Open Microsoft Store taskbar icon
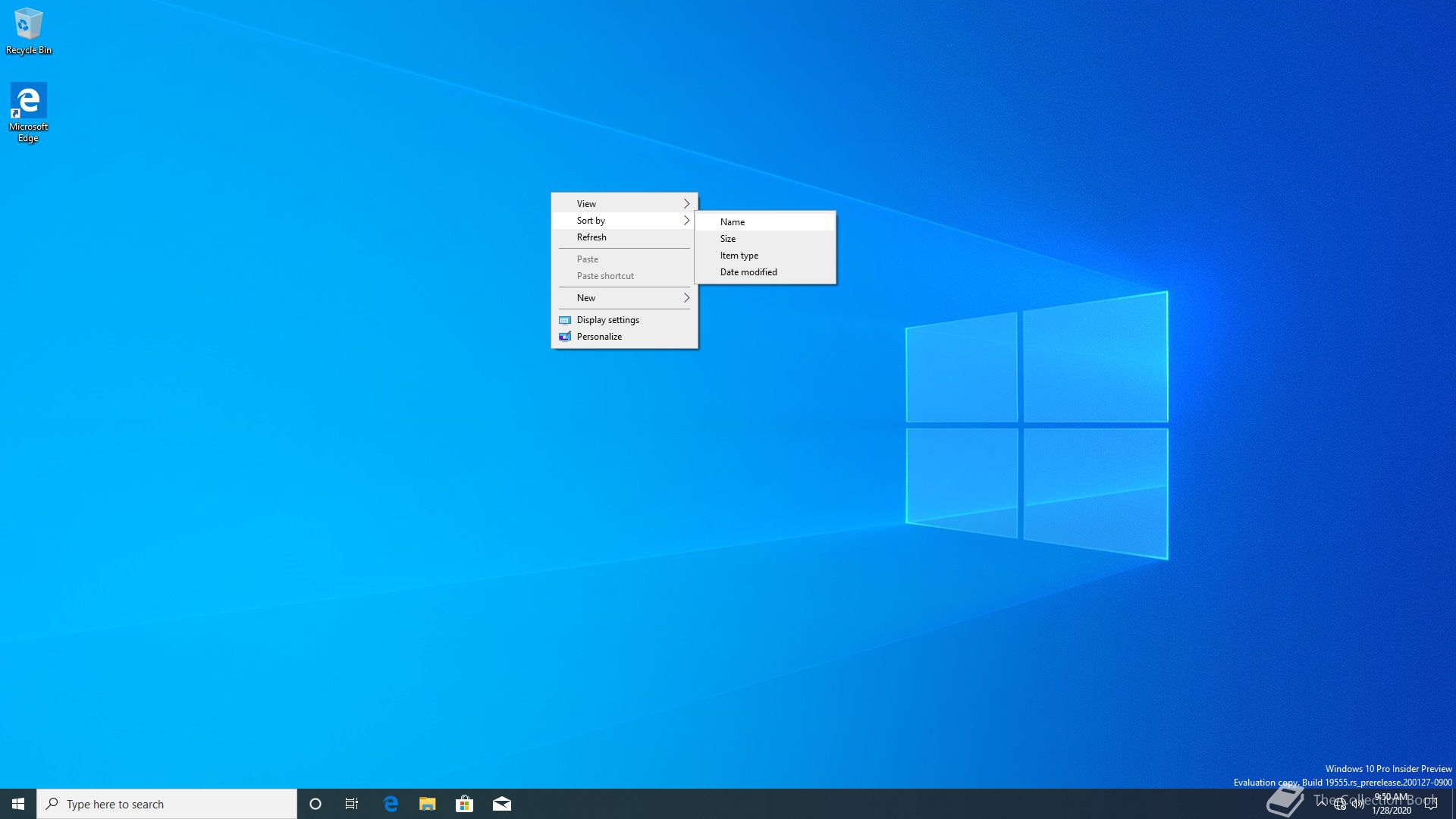Screen dimensions: 1456x819 pyautogui.click(x=464, y=804)
